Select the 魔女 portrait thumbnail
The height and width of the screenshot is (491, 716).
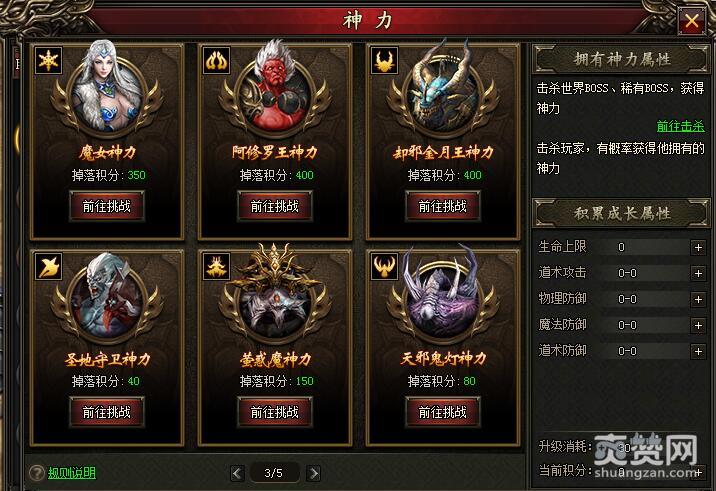107,89
